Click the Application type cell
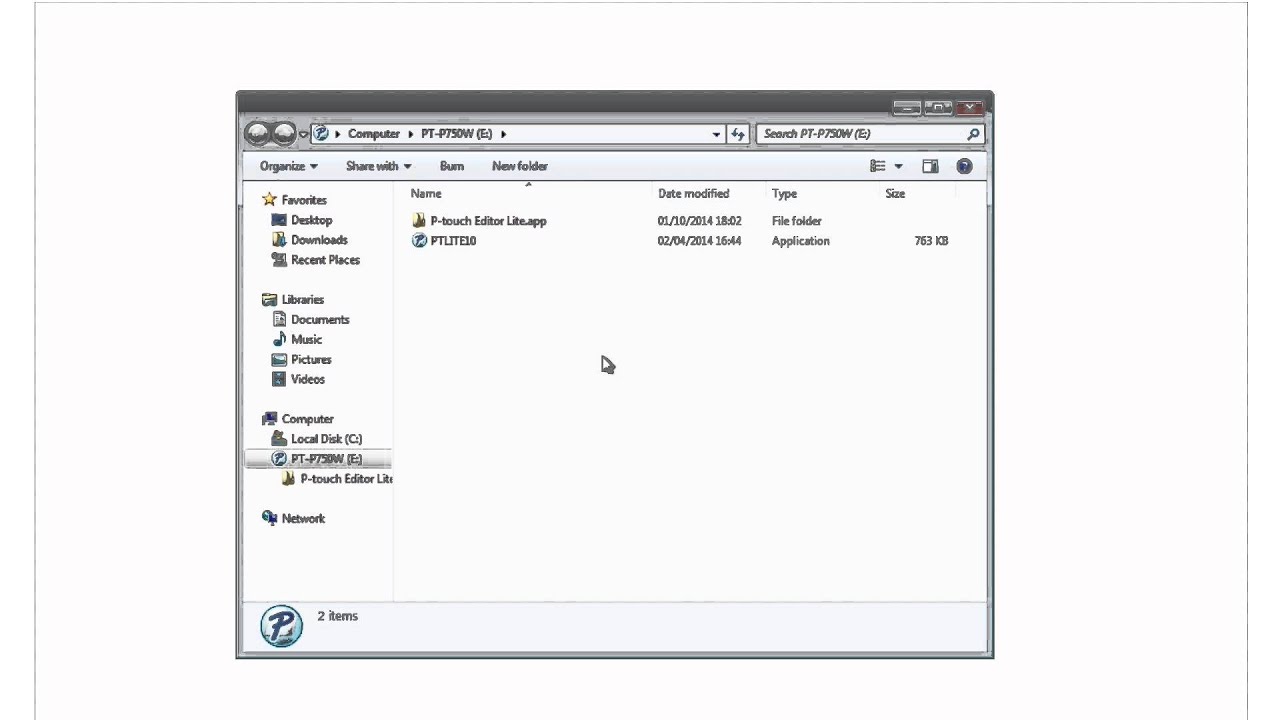 click(800, 241)
